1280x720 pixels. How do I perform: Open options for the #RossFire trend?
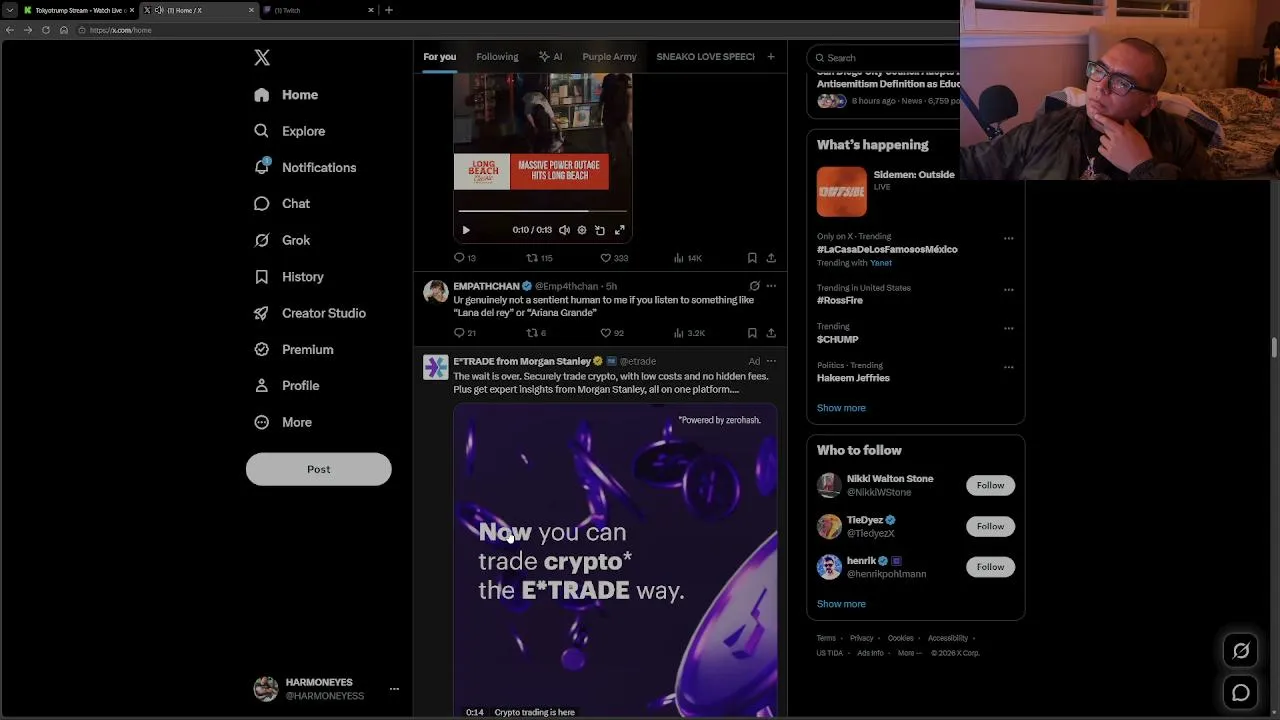pyautogui.click(x=1008, y=290)
